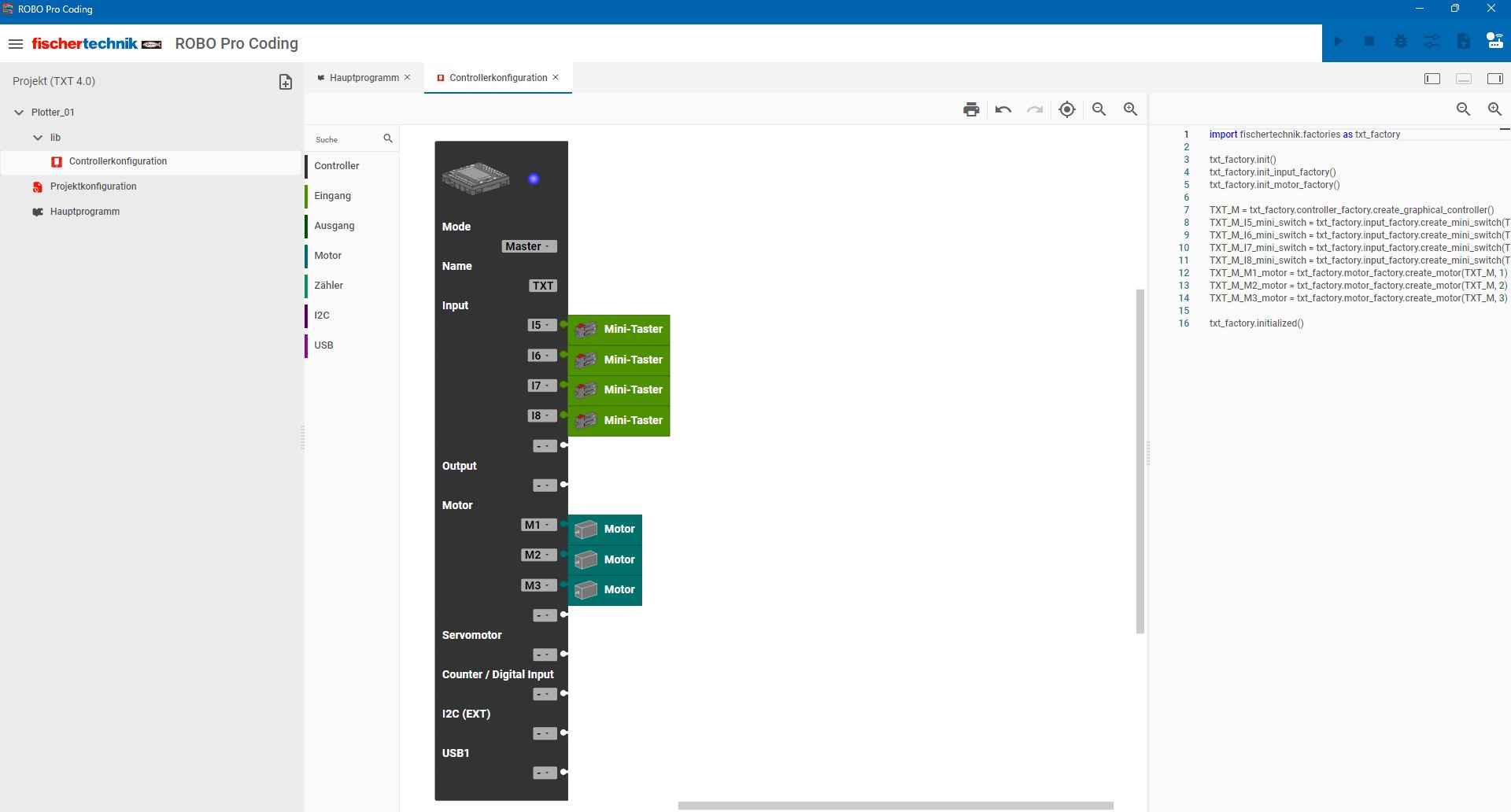The height and width of the screenshot is (812, 1511).
Task: Print the controller configuration workspace
Action: pos(971,109)
